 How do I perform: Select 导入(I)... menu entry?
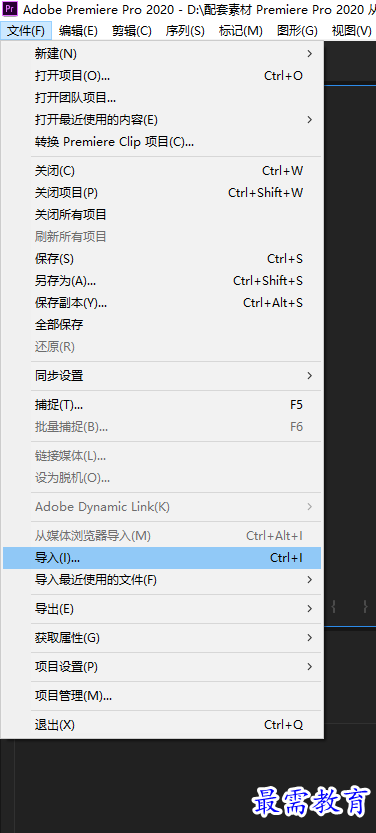pyautogui.click(x=162, y=558)
